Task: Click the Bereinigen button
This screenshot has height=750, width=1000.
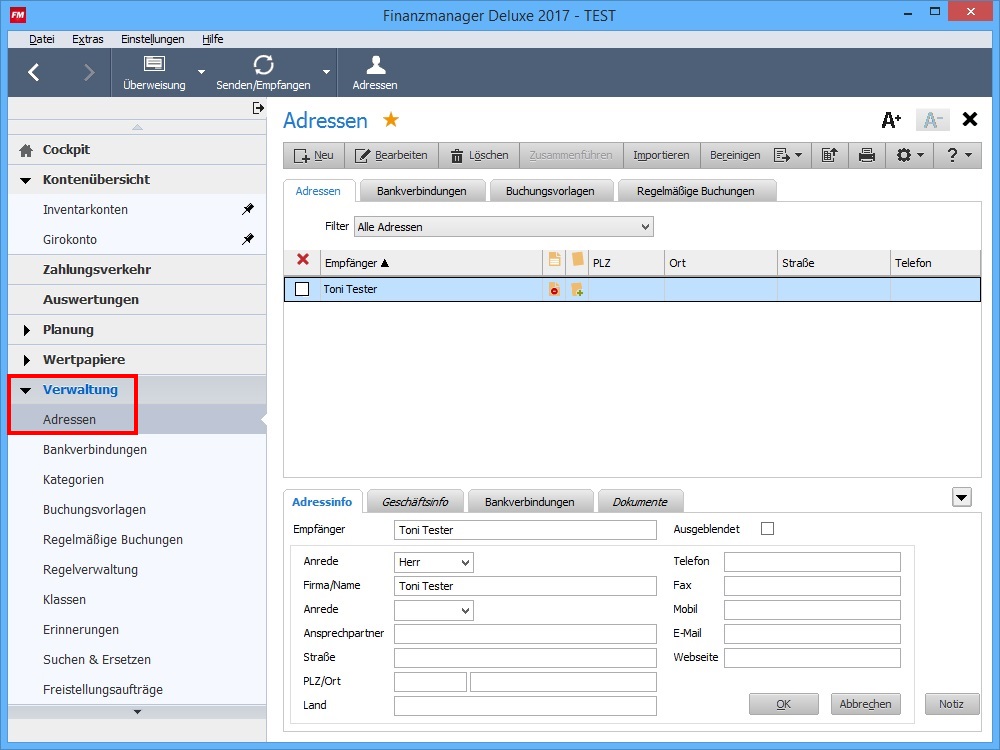Action: pos(735,155)
